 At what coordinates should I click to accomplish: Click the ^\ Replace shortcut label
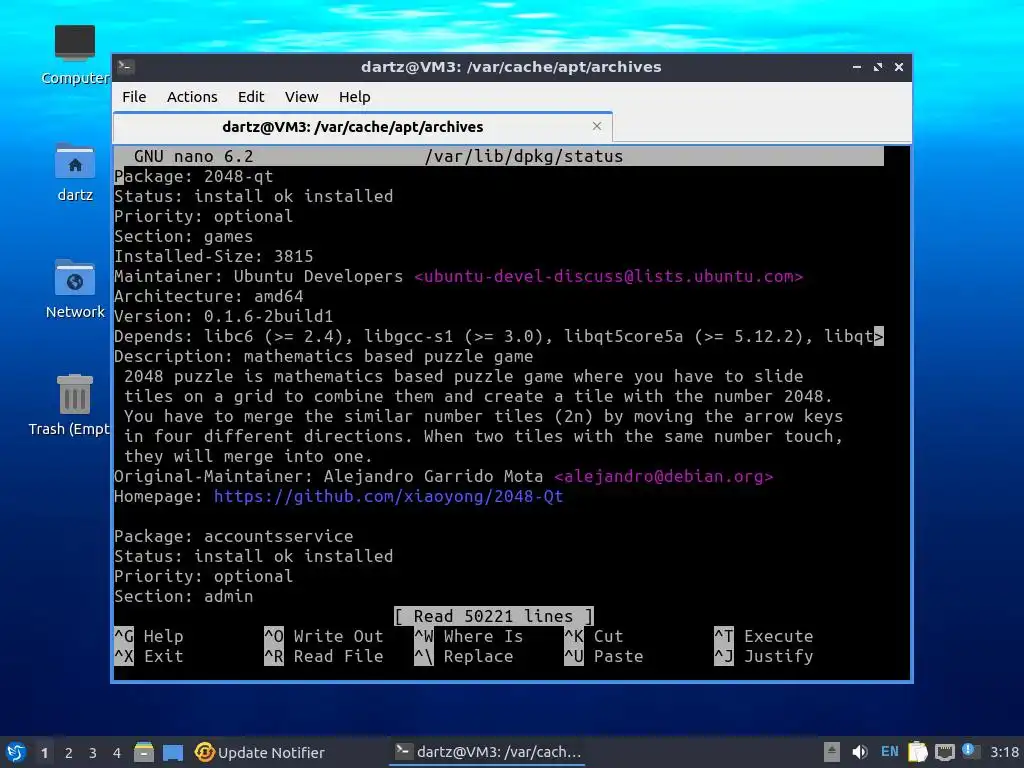tap(464, 656)
